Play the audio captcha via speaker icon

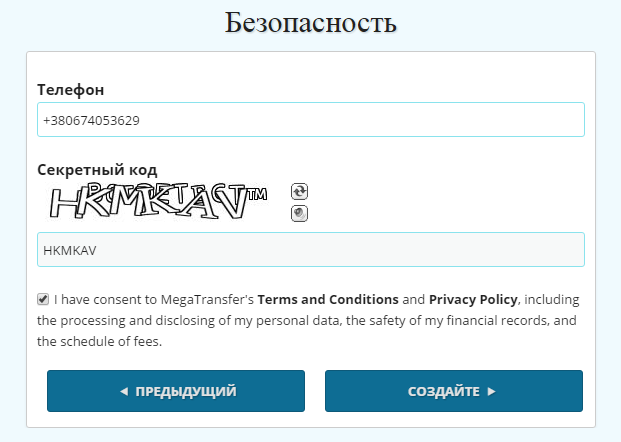tap(299, 214)
